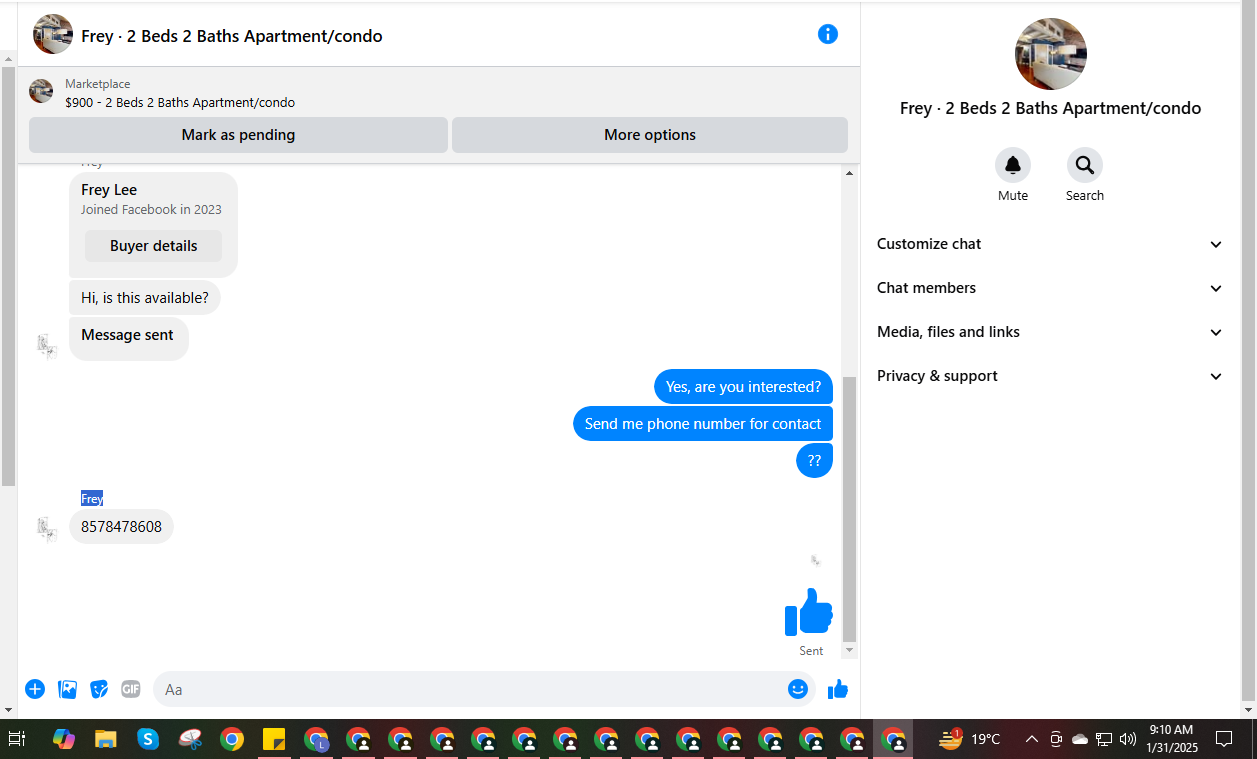
Task: Choose a GIF with the GIF icon
Action: coord(131,689)
